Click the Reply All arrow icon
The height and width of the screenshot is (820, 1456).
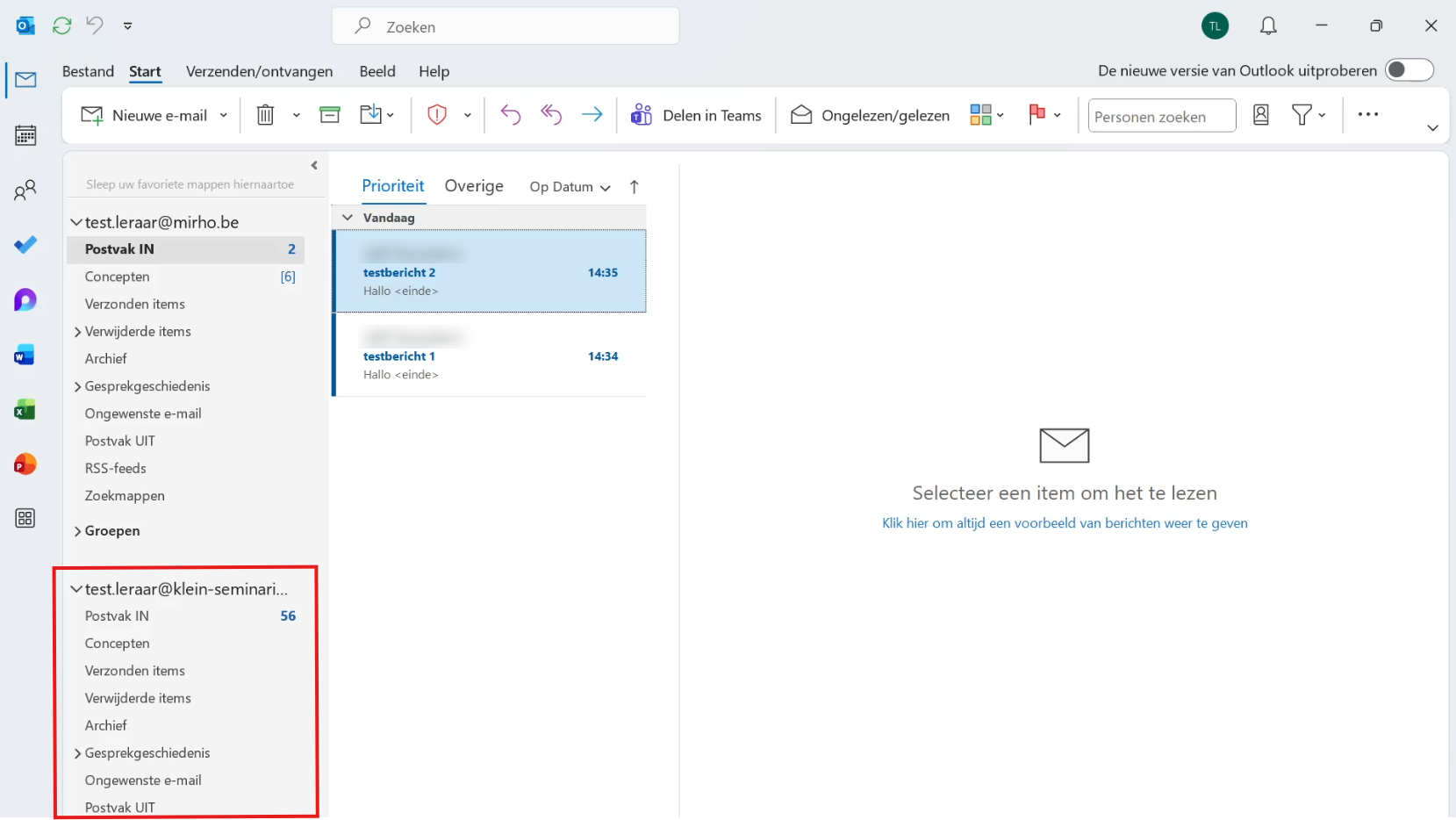[x=551, y=115]
